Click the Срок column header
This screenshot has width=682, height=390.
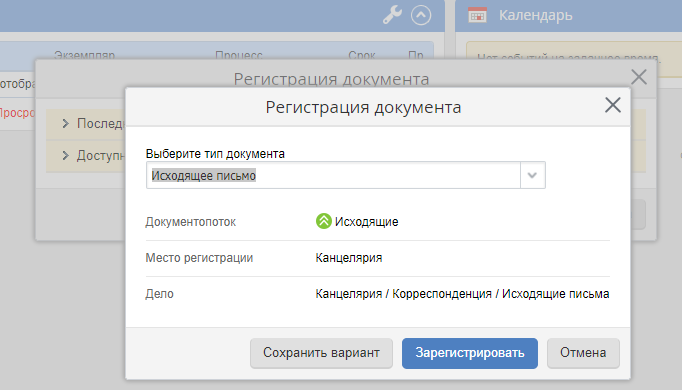361,55
